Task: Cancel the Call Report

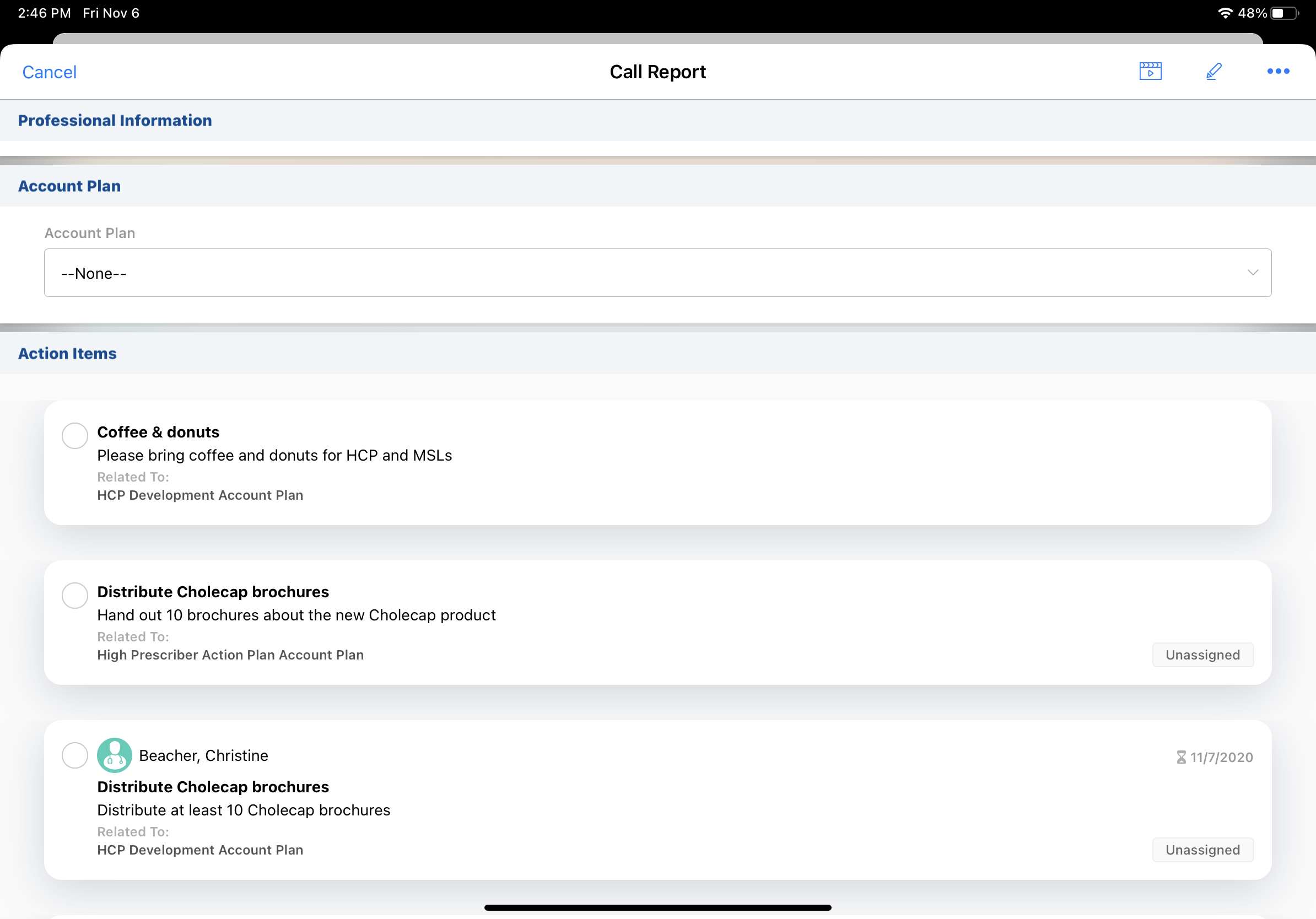Action: click(49, 72)
